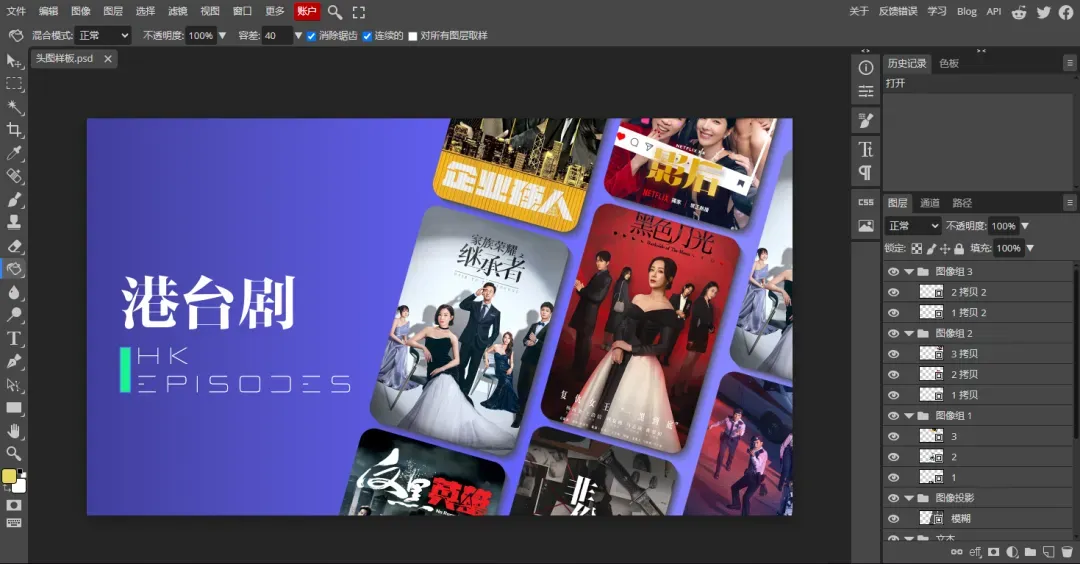The width and height of the screenshot is (1080, 564).
Task: Open the toolbar 不透明度 slider arrow
Action: (x=222, y=36)
